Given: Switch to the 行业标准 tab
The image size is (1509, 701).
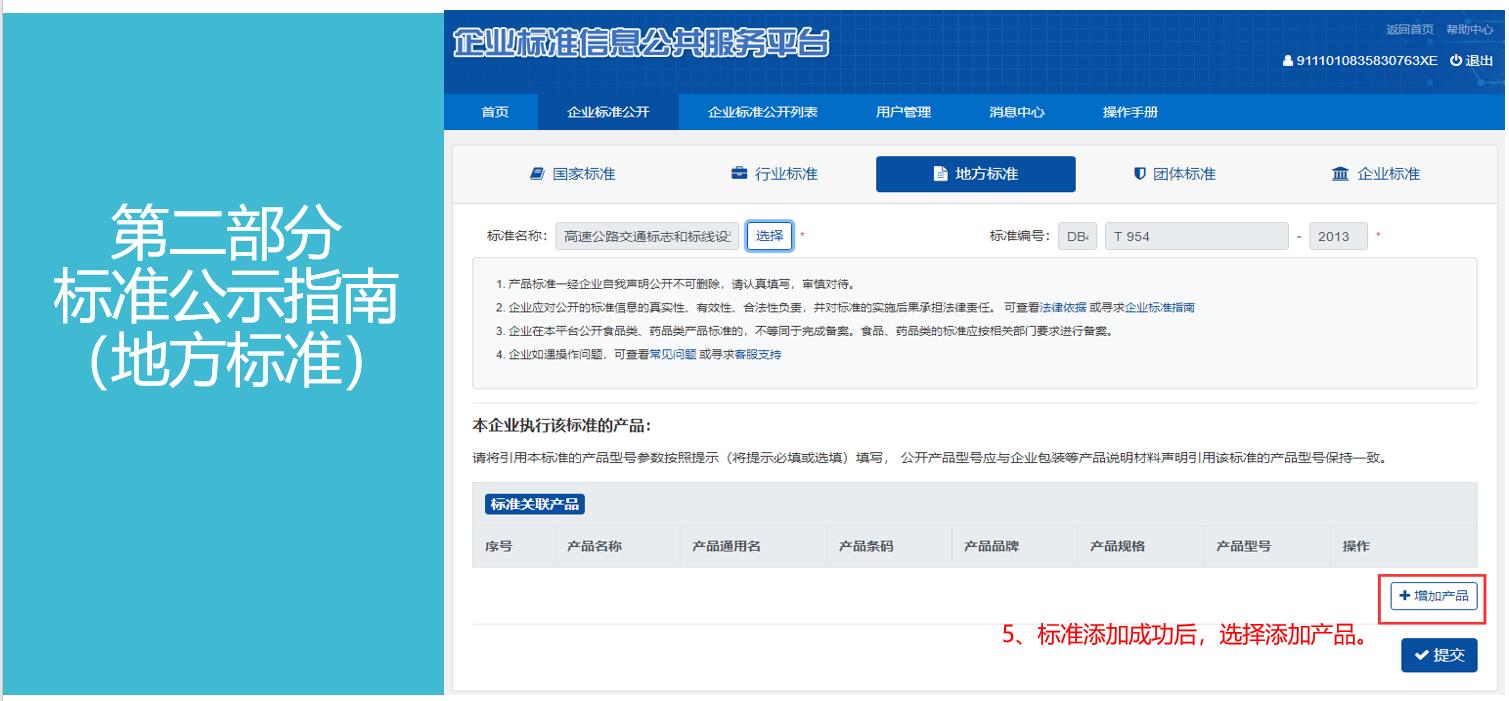Looking at the screenshot, I should coord(775,174).
